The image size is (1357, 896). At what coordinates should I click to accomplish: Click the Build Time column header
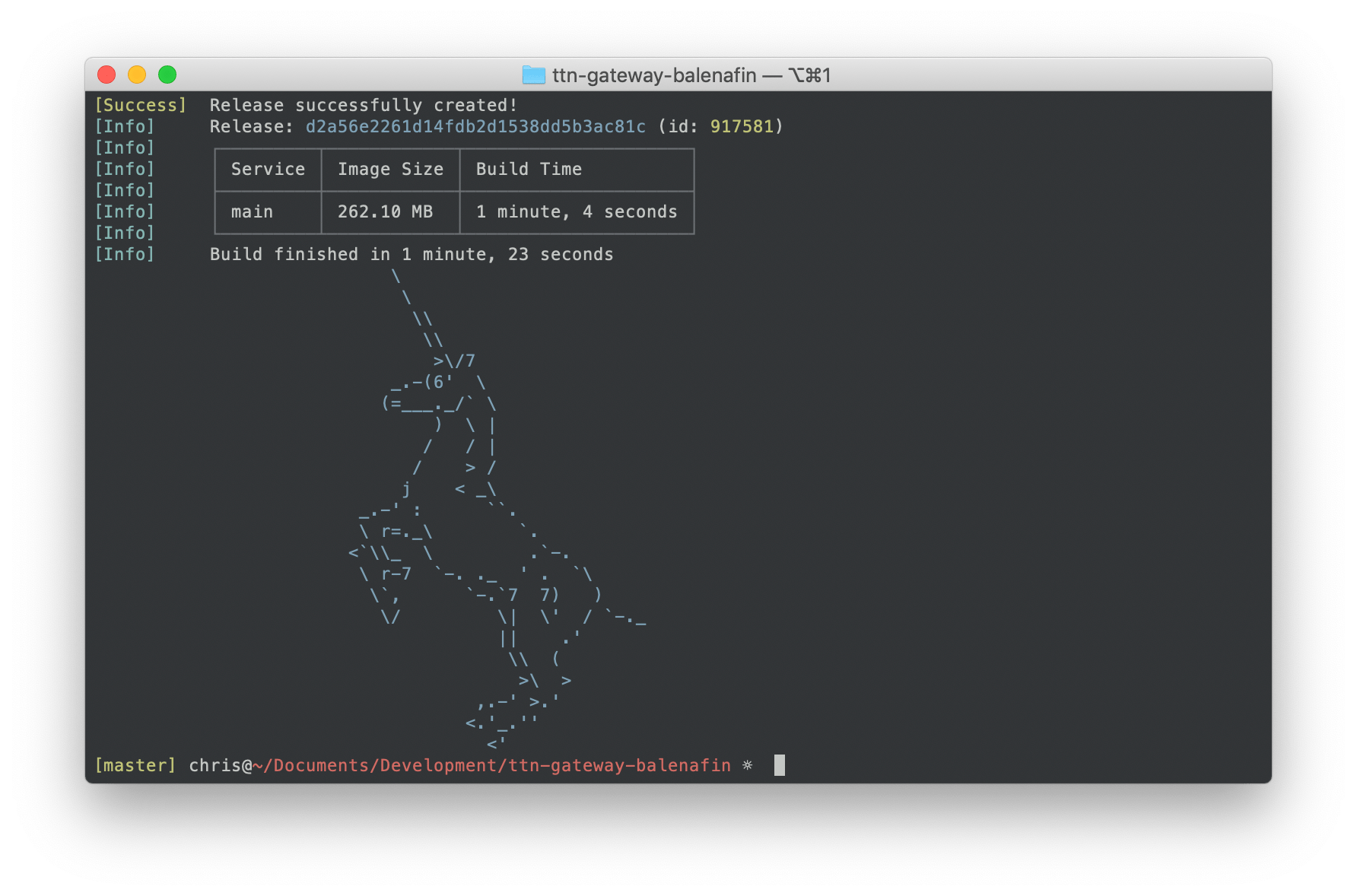[529, 169]
